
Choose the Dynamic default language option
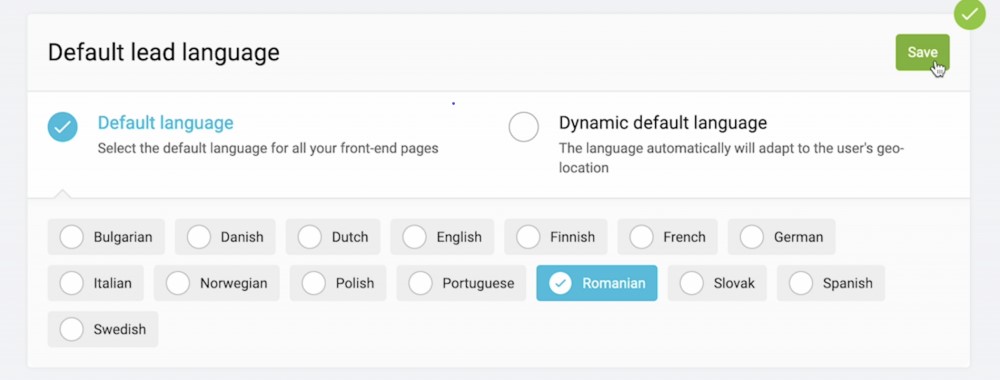[524, 127]
